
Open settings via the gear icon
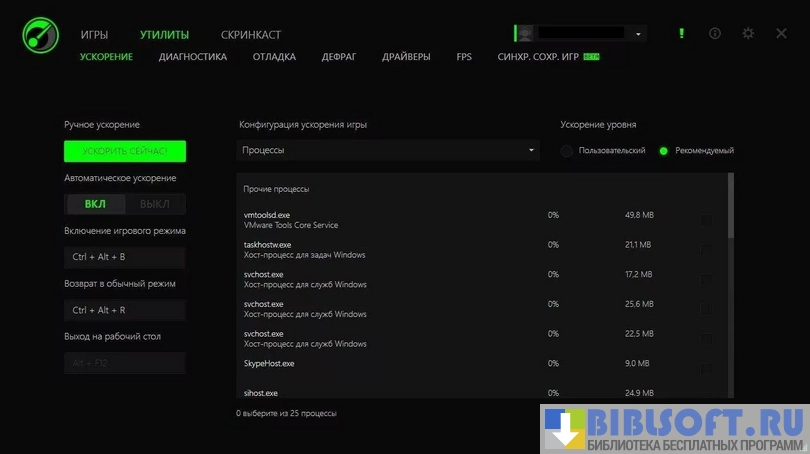[748, 33]
